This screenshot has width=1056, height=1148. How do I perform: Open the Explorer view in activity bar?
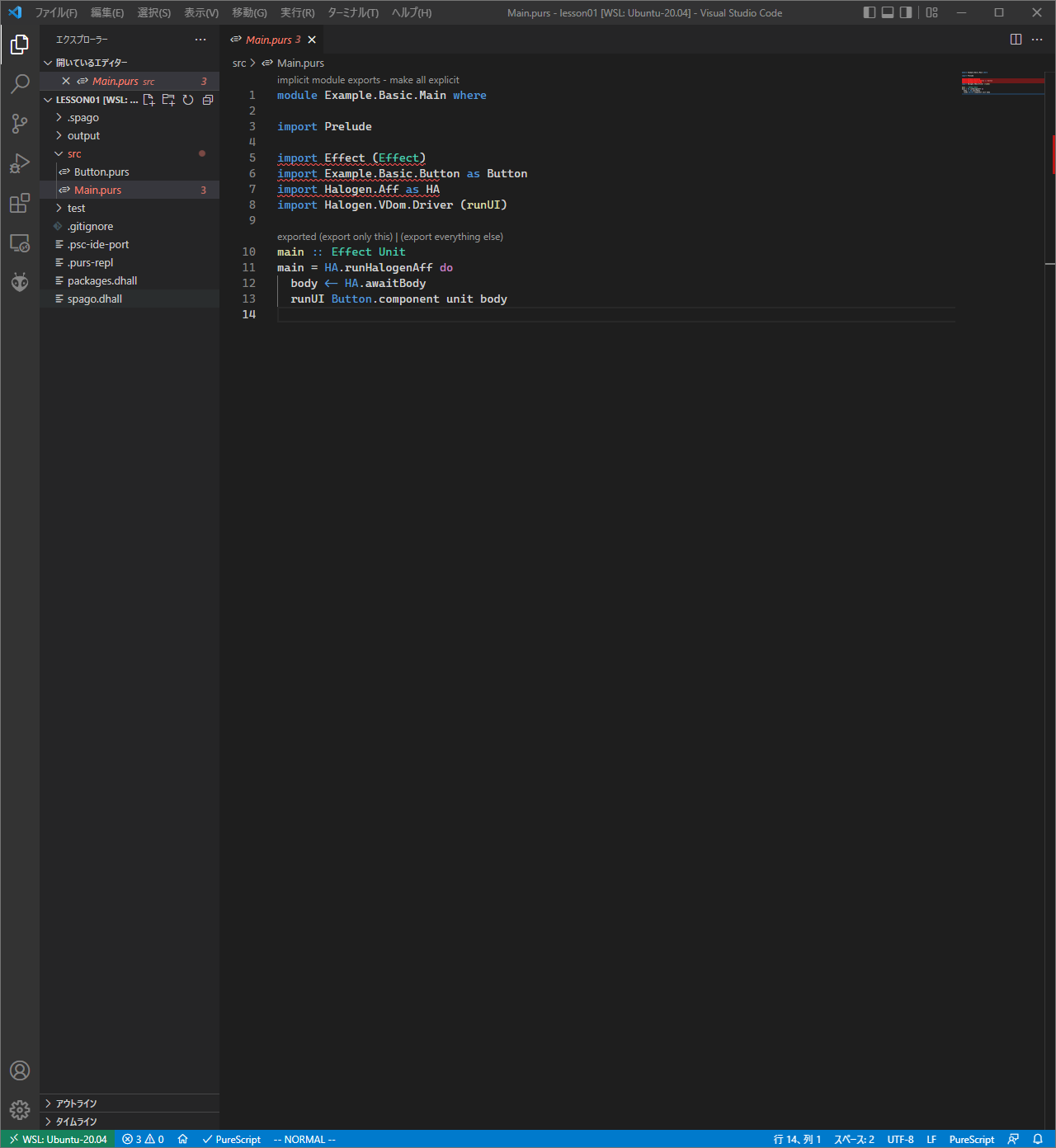pos(20,45)
